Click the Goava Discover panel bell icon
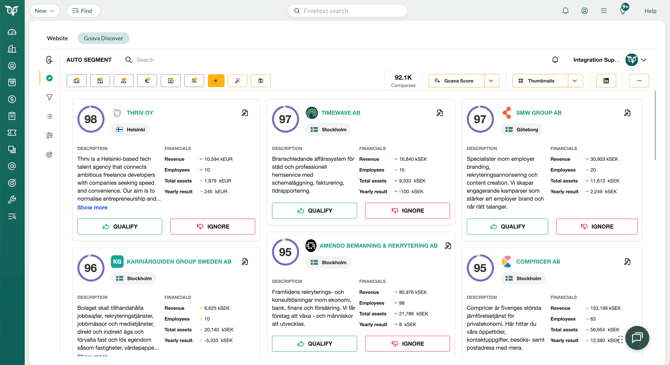670x365 pixels. (x=555, y=60)
